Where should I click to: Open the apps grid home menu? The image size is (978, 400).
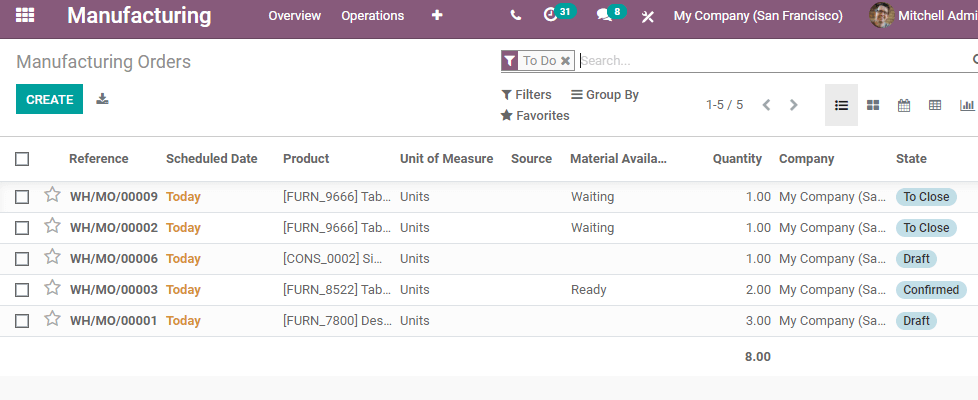tap(25, 16)
